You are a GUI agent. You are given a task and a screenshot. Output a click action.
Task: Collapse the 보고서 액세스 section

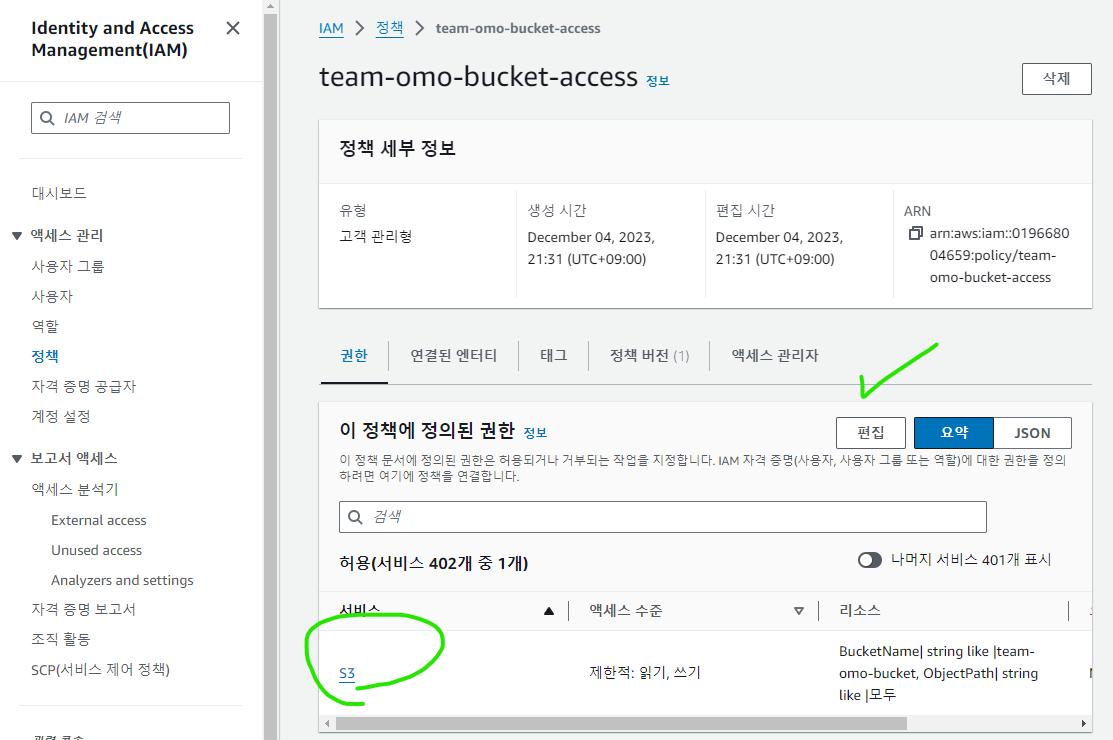click(x=17, y=459)
